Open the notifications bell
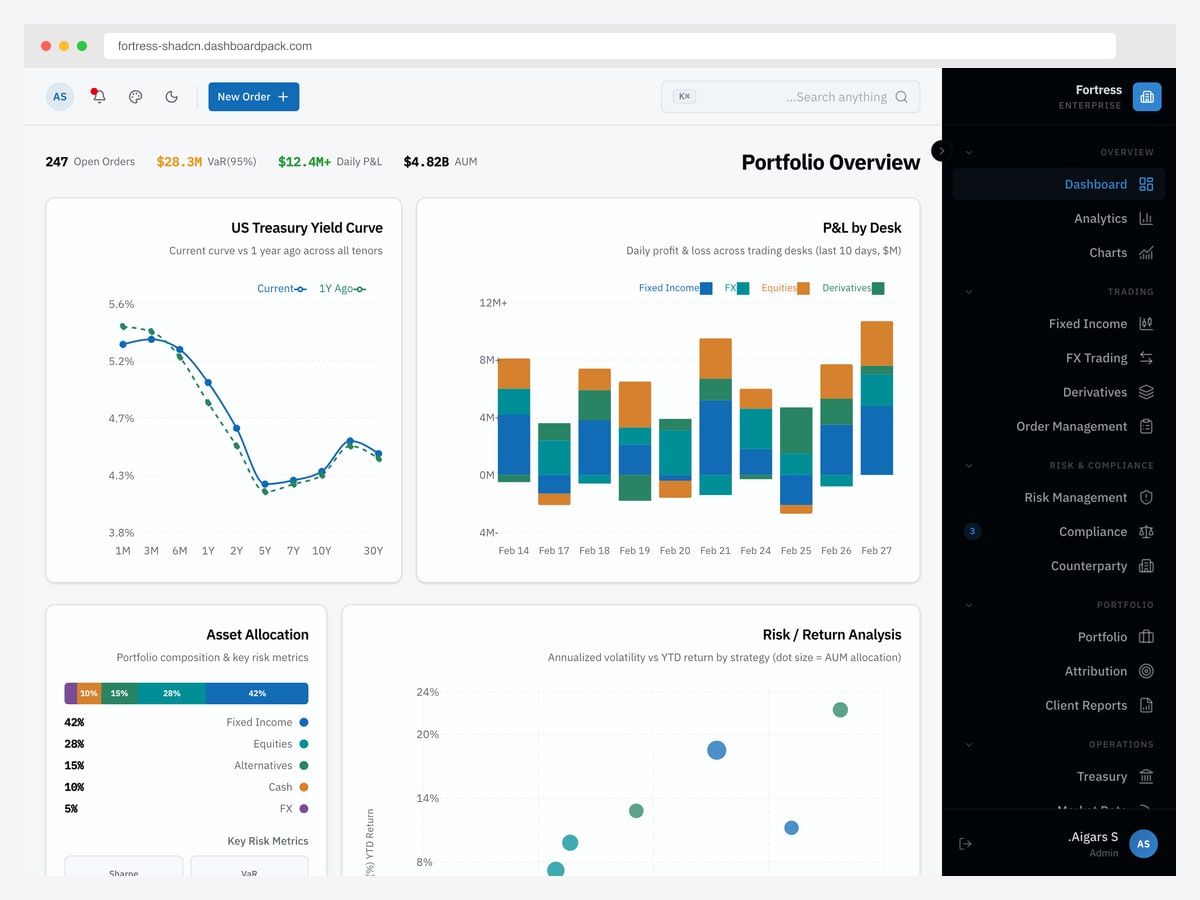1200x900 pixels. coord(98,97)
